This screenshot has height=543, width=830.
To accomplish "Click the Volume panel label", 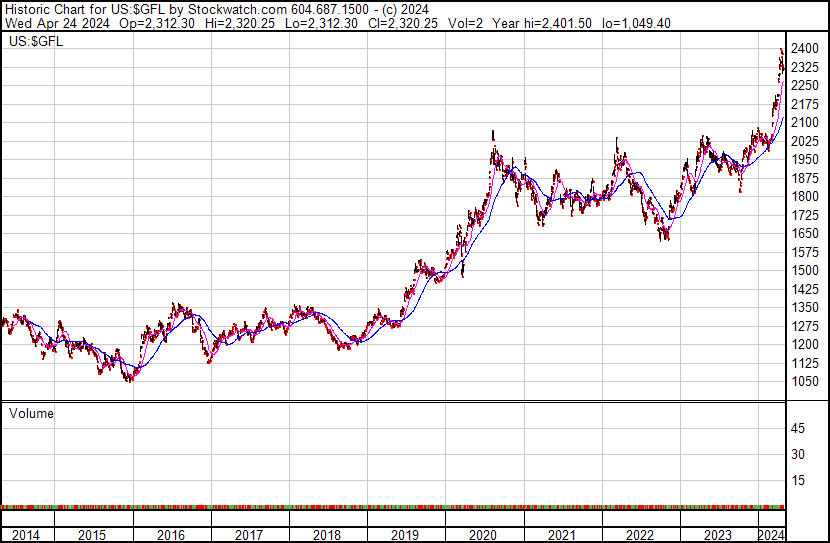I will pyautogui.click(x=31, y=413).
